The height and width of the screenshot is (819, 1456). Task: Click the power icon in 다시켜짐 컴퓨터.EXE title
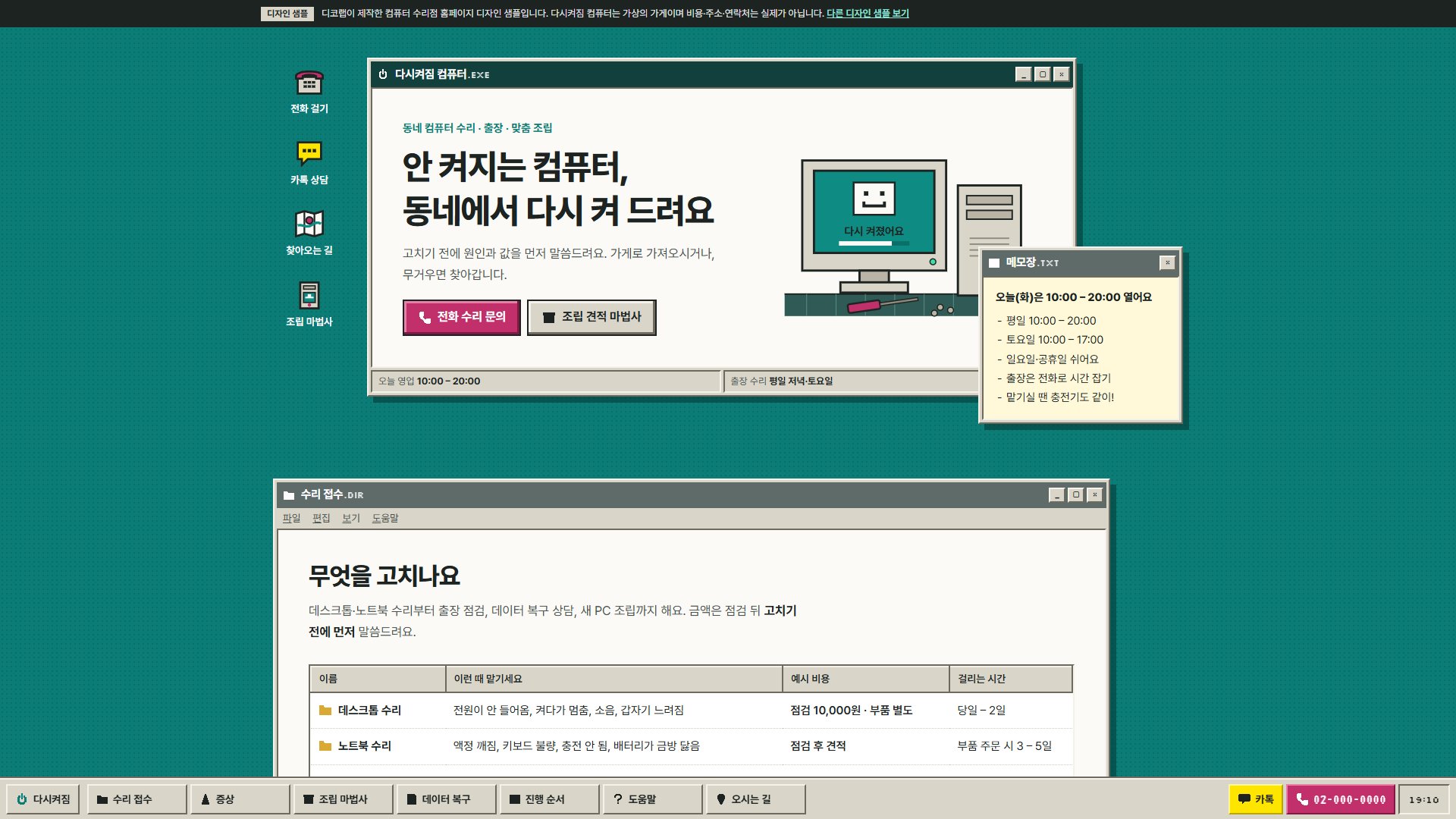pyautogui.click(x=383, y=74)
